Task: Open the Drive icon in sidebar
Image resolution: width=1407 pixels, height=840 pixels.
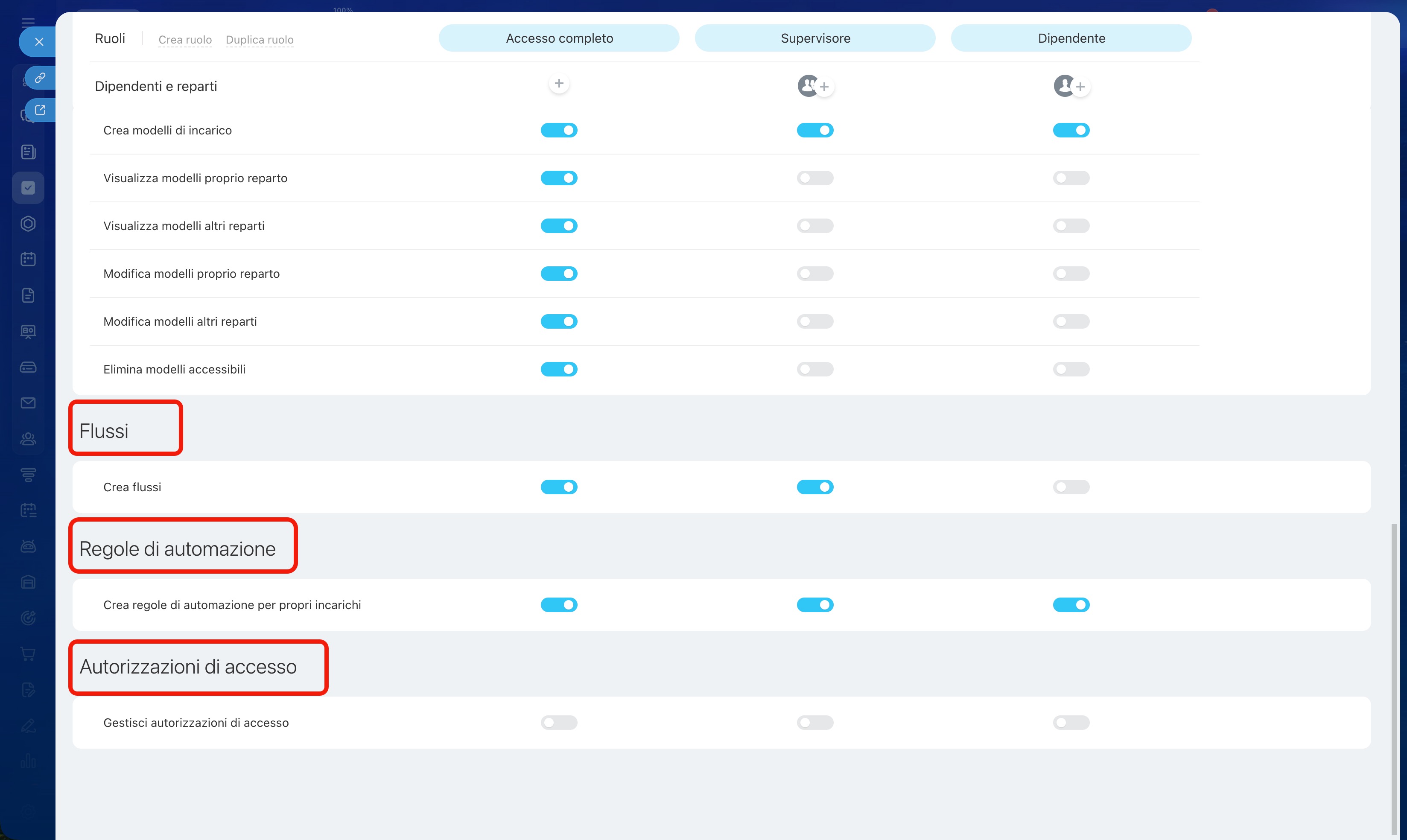Action: (x=28, y=367)
